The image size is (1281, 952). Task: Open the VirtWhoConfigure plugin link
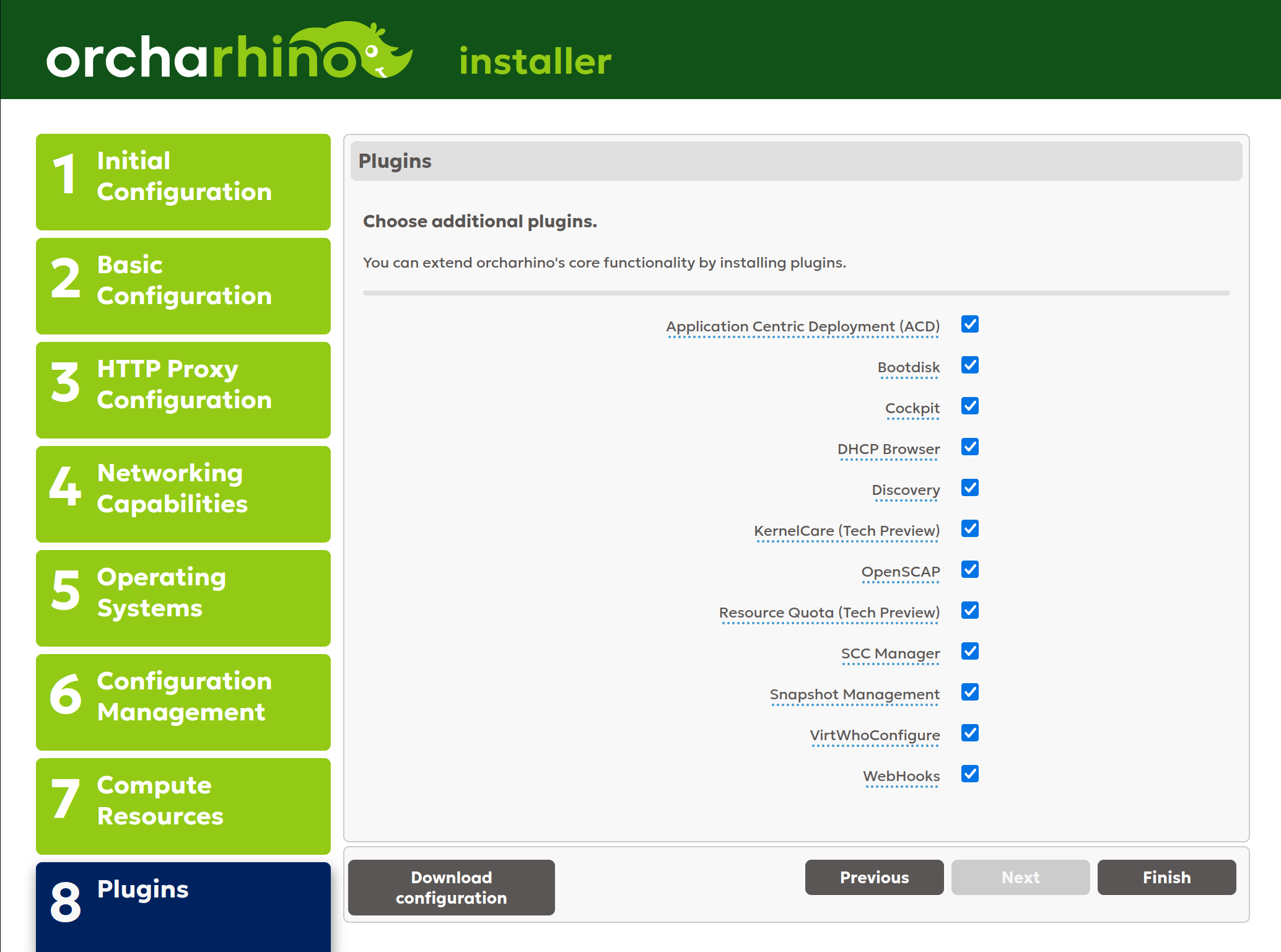point(875,735)
